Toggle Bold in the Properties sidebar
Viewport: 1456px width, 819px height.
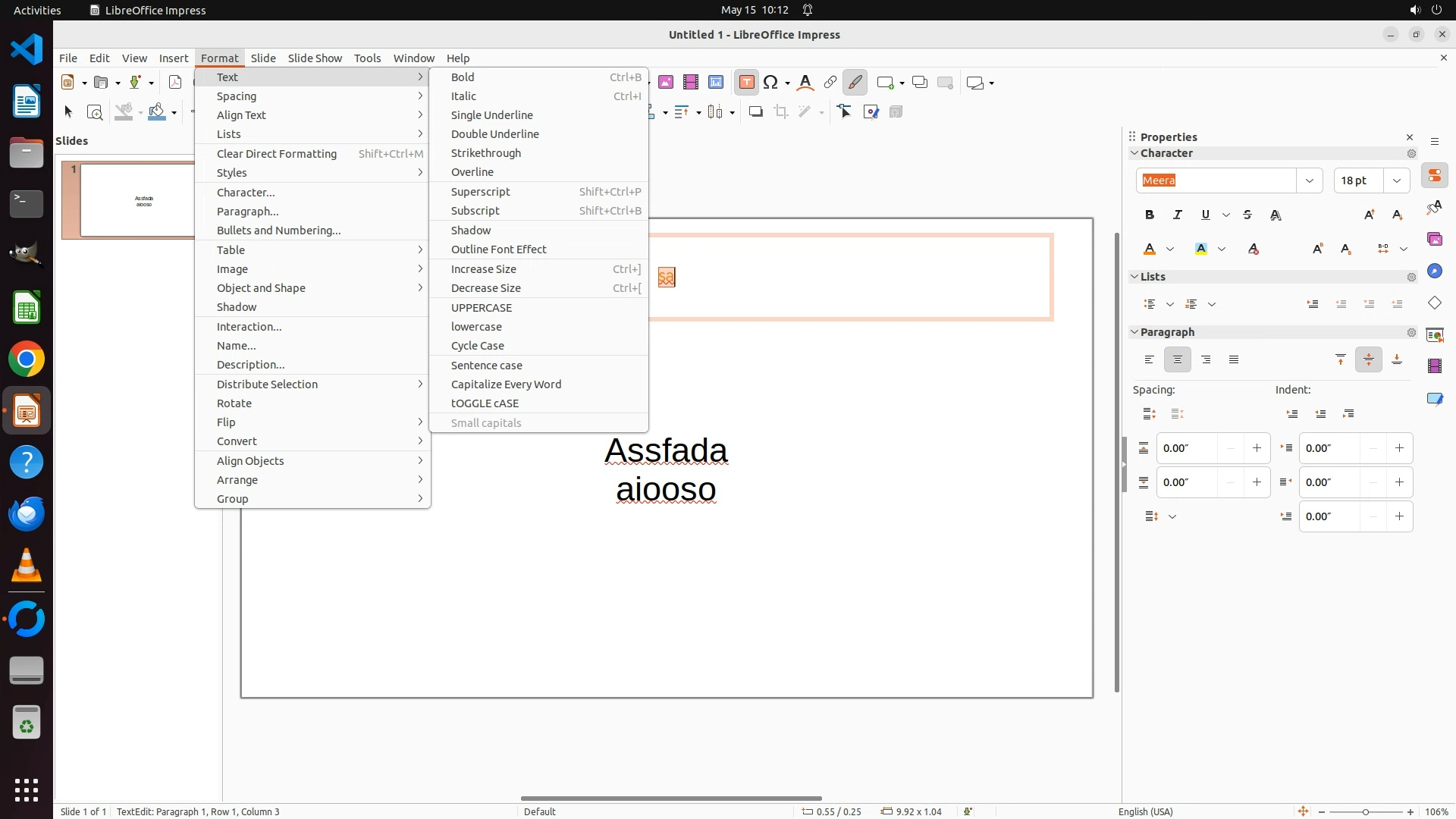[1150, 215]
